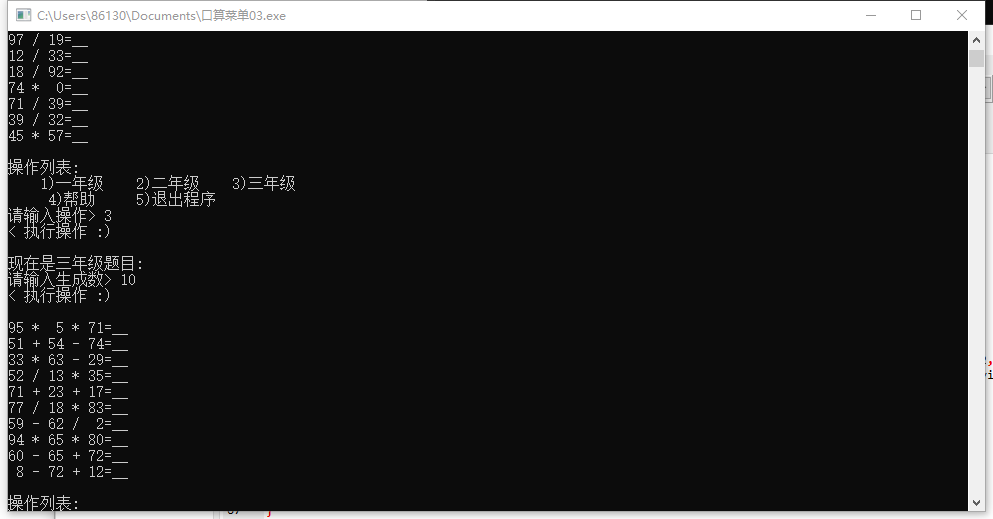Screen dimensions: 993x519
Task: Click the line '59 - 62 / 2=__'
Action: [x=68, y=423]
